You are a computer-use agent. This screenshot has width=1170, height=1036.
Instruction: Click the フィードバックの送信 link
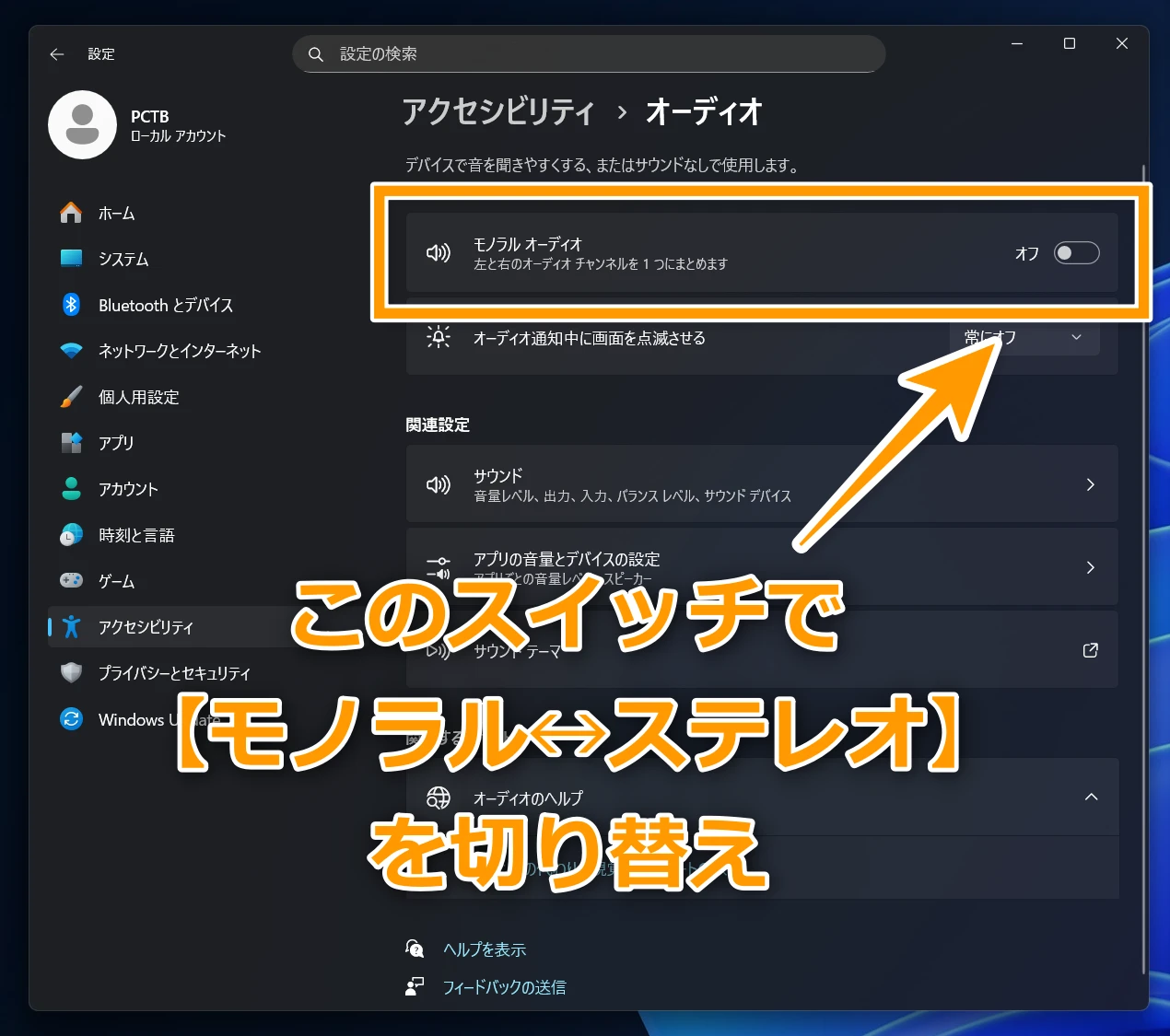pyautogui.click(x=504, y=987)
